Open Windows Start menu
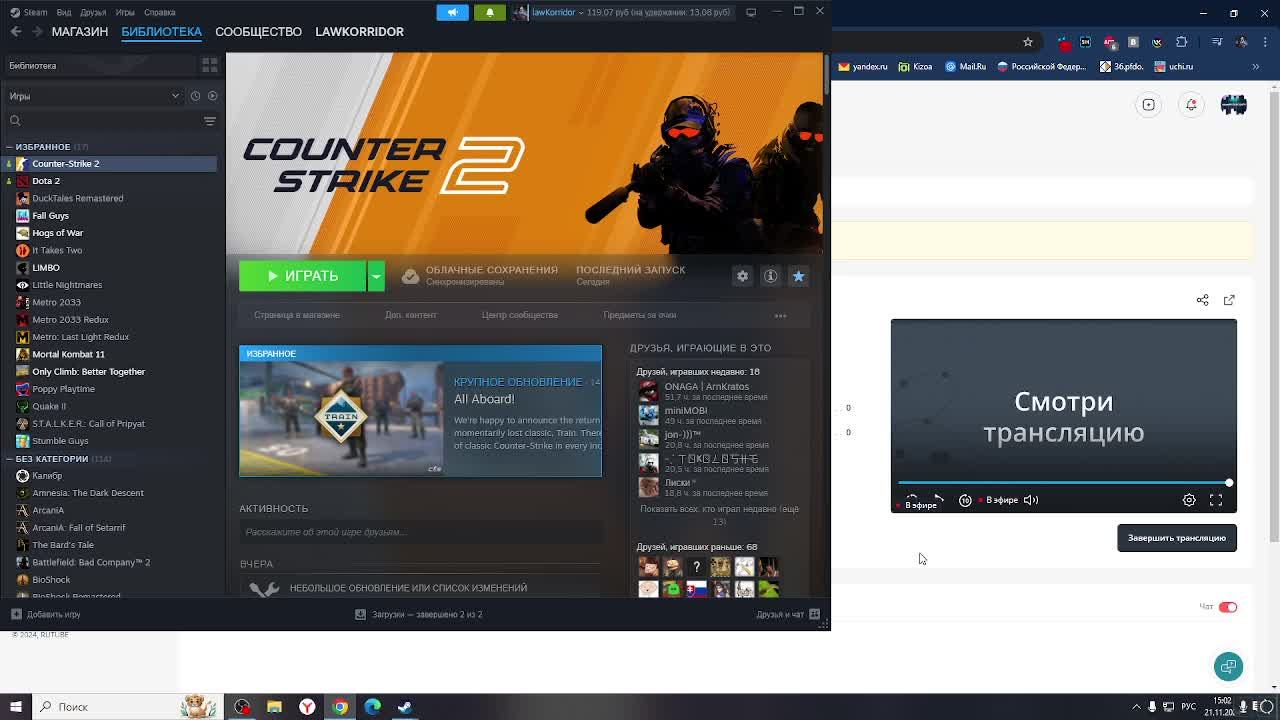The image size is (1280, 720). pyautogui.click(x=15, y=707)
